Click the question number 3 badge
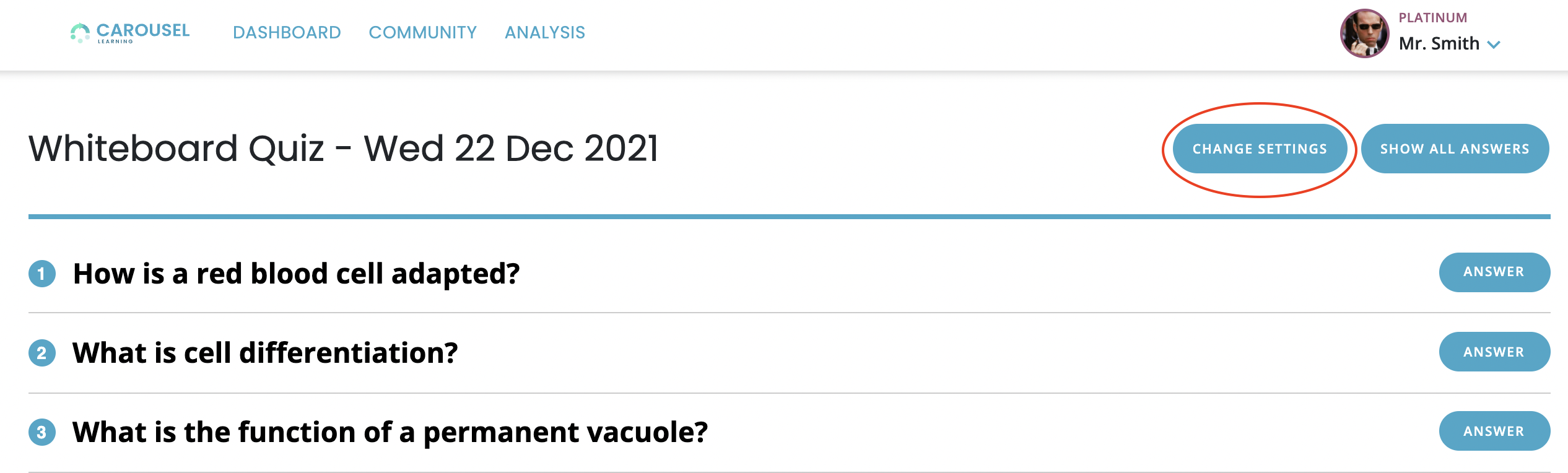Image resolution: width=1568 pixels, height=473 pixels. click(42, 432)
